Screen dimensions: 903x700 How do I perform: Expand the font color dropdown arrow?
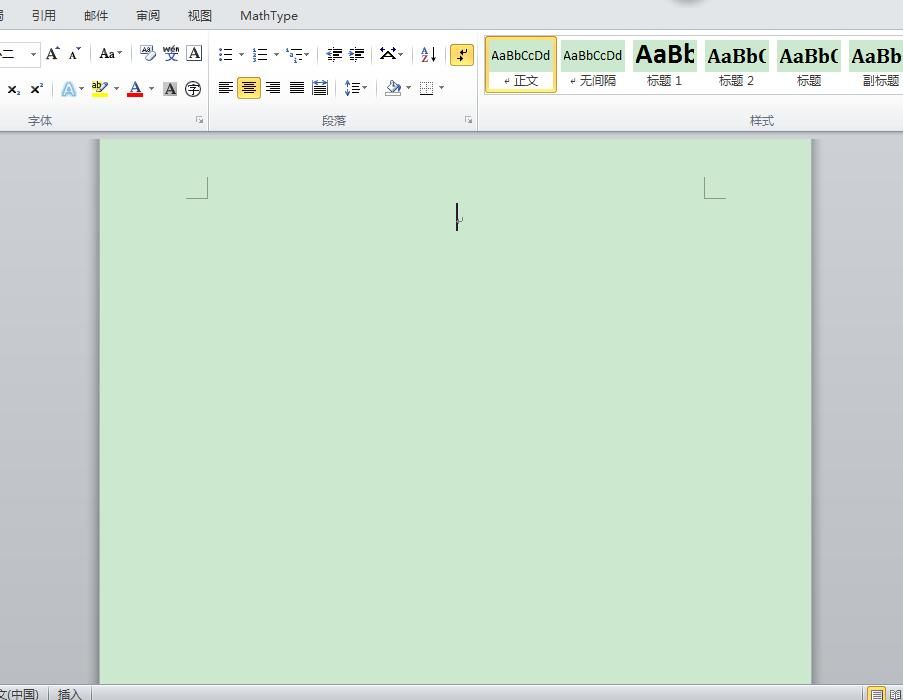[x=151, y=89]
